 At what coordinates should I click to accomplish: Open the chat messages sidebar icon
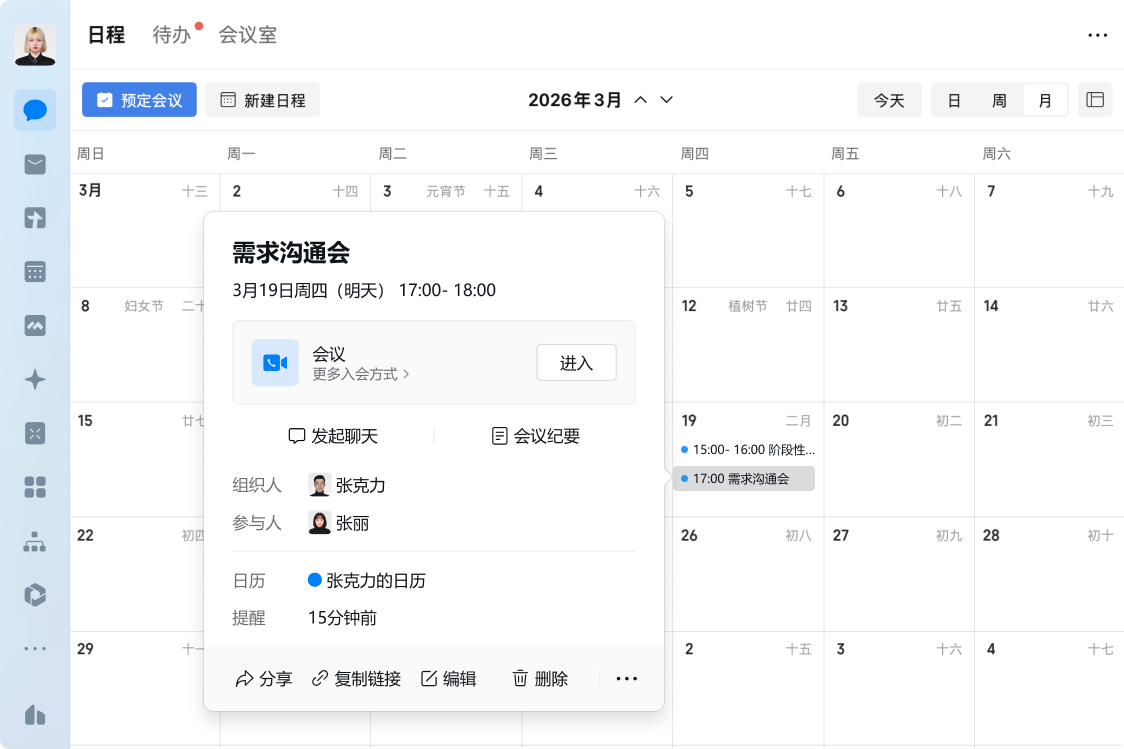[35, 110]
